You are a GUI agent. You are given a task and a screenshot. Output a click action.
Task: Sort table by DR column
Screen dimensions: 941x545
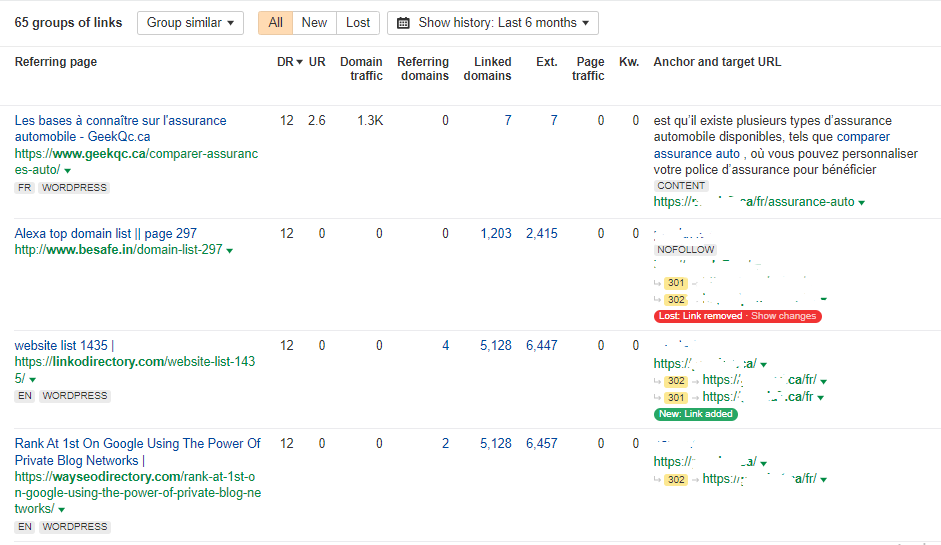coord(289,62)
